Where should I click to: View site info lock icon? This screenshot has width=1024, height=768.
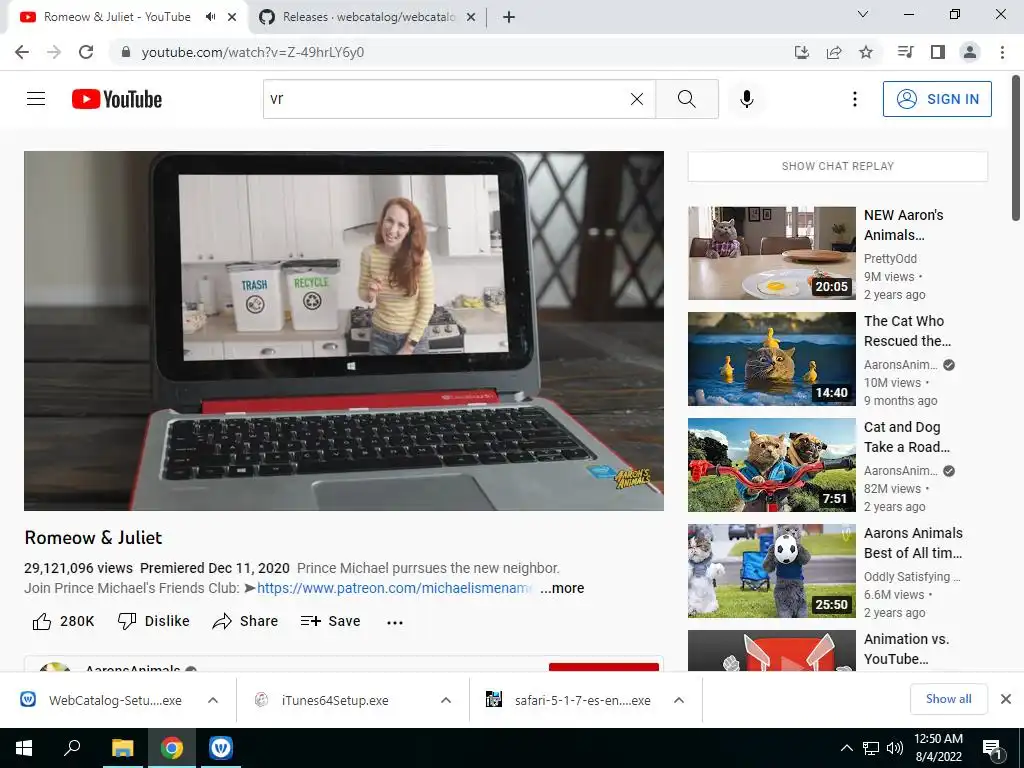click(x=126, y=52)
